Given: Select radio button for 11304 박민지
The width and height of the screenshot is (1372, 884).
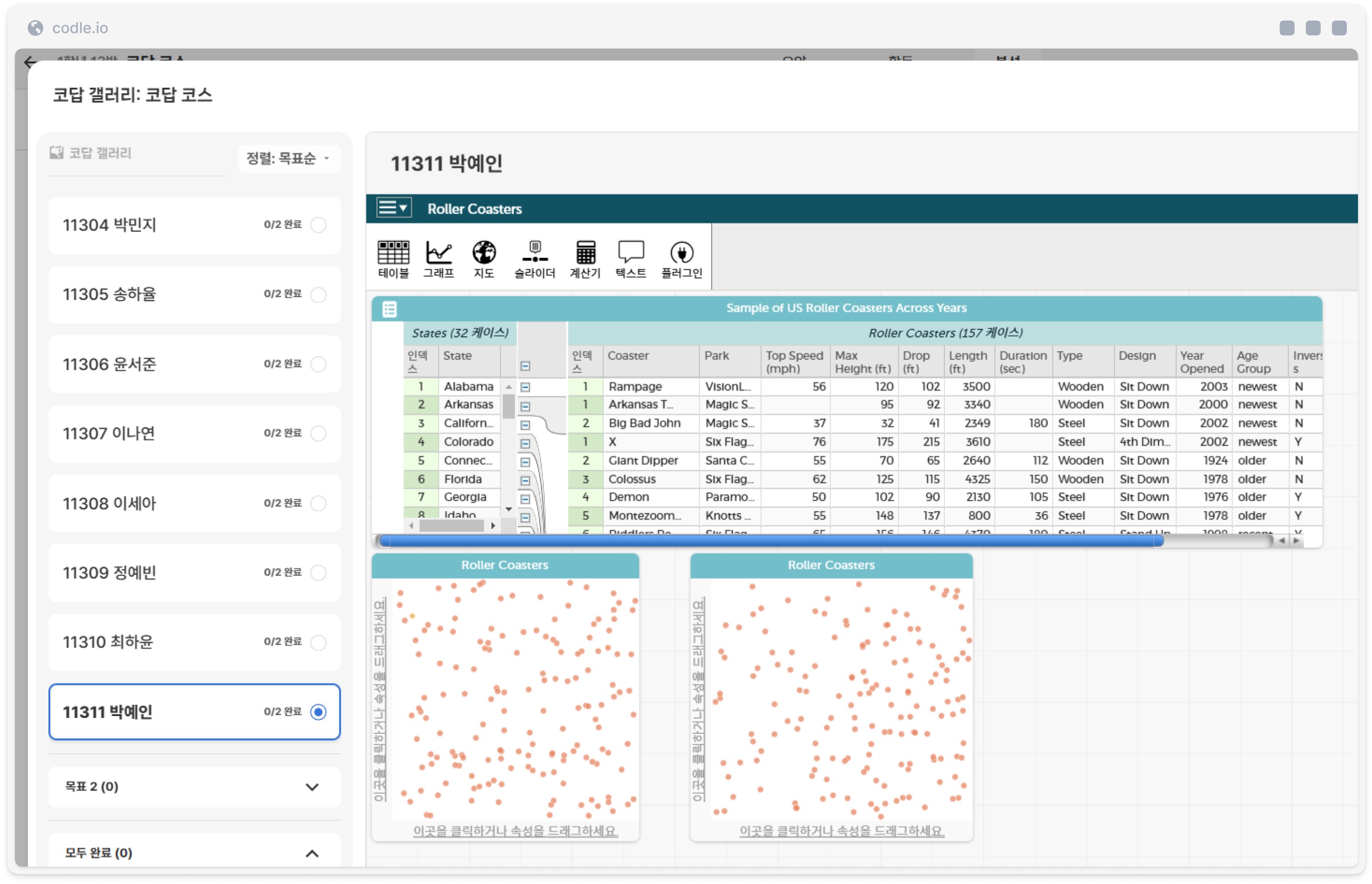Looking at the screenshot, I should 319,225.
